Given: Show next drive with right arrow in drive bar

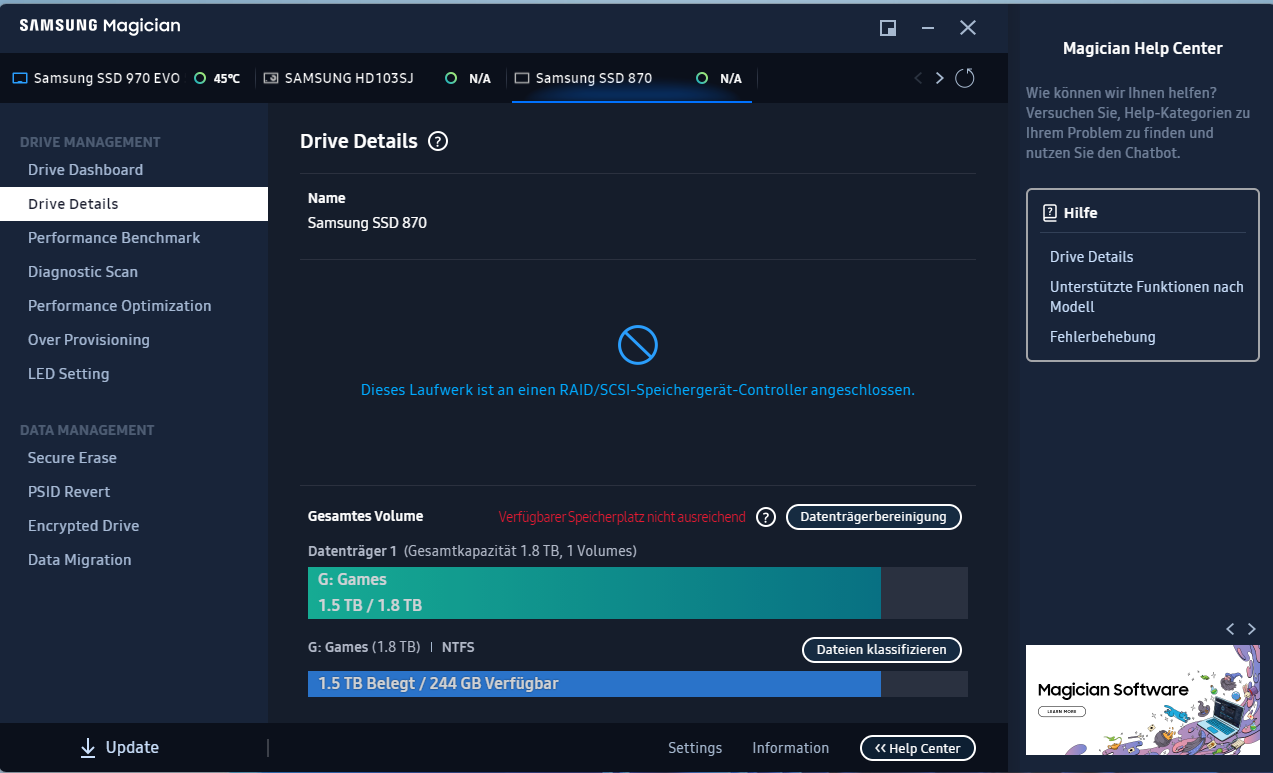Looking at the screenshot, I should (939, 78).
